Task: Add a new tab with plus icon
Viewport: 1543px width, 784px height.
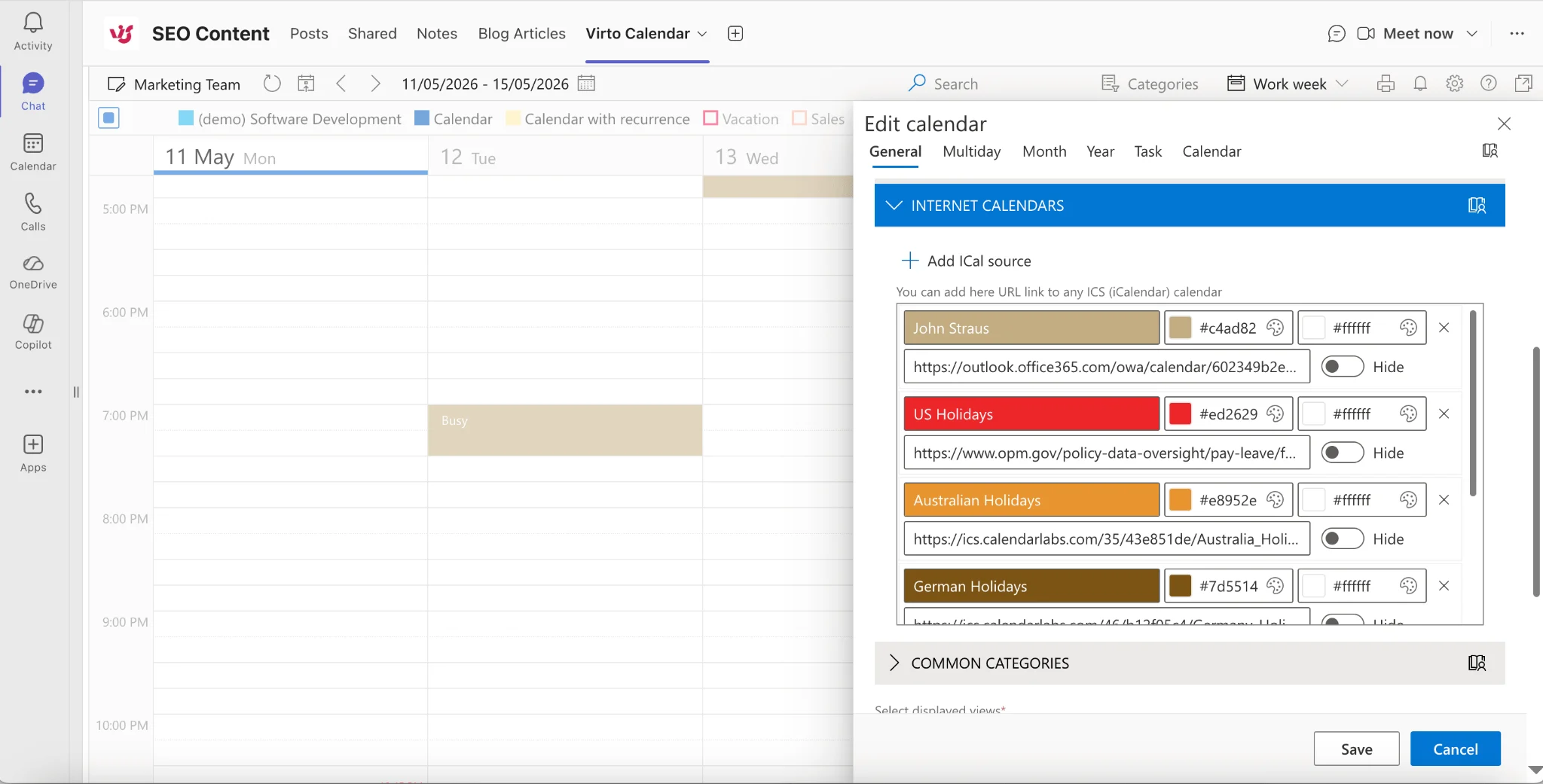Action: (735, 33)
